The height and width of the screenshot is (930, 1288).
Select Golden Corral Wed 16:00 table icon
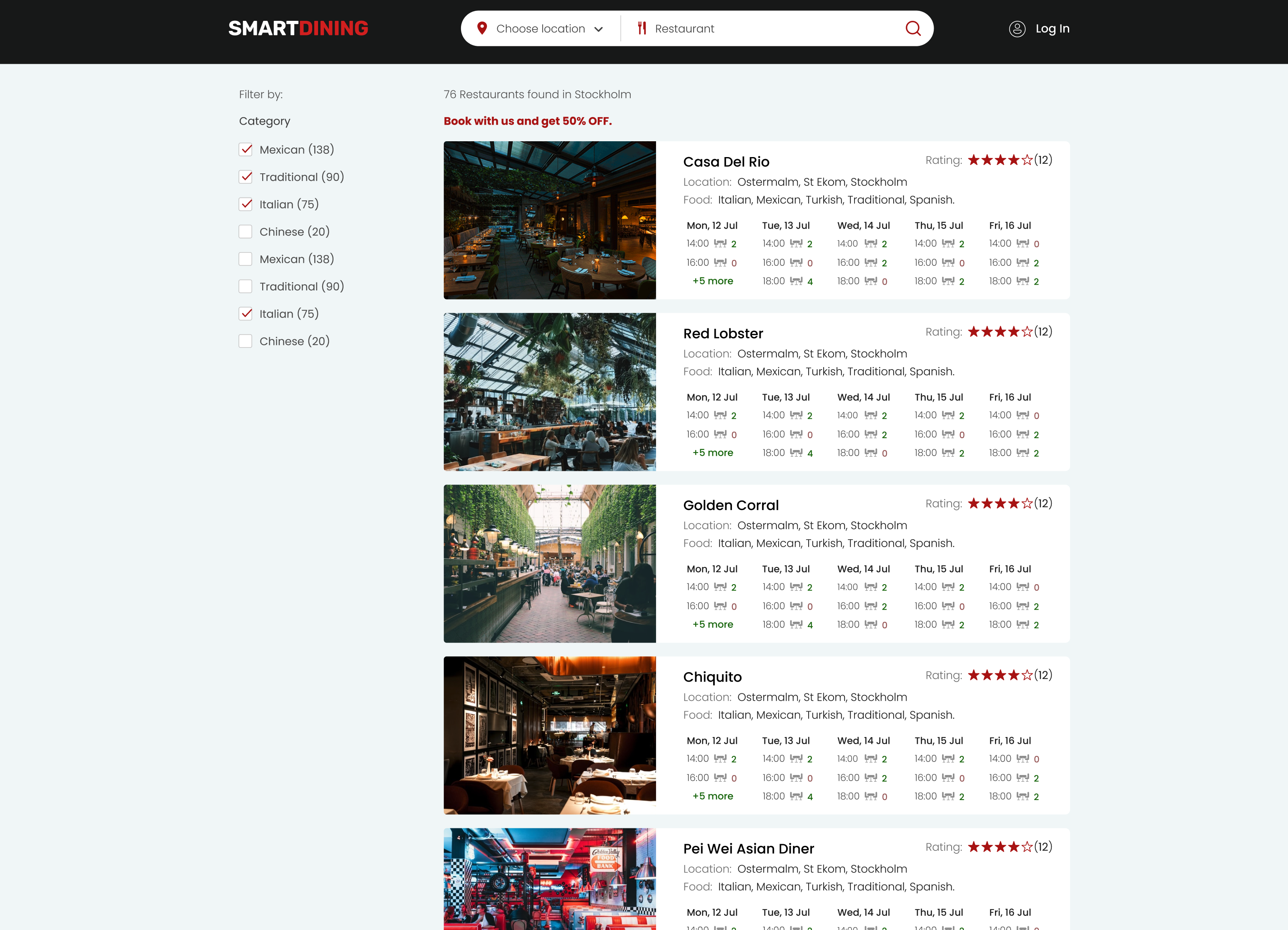(x=871, y=606)
